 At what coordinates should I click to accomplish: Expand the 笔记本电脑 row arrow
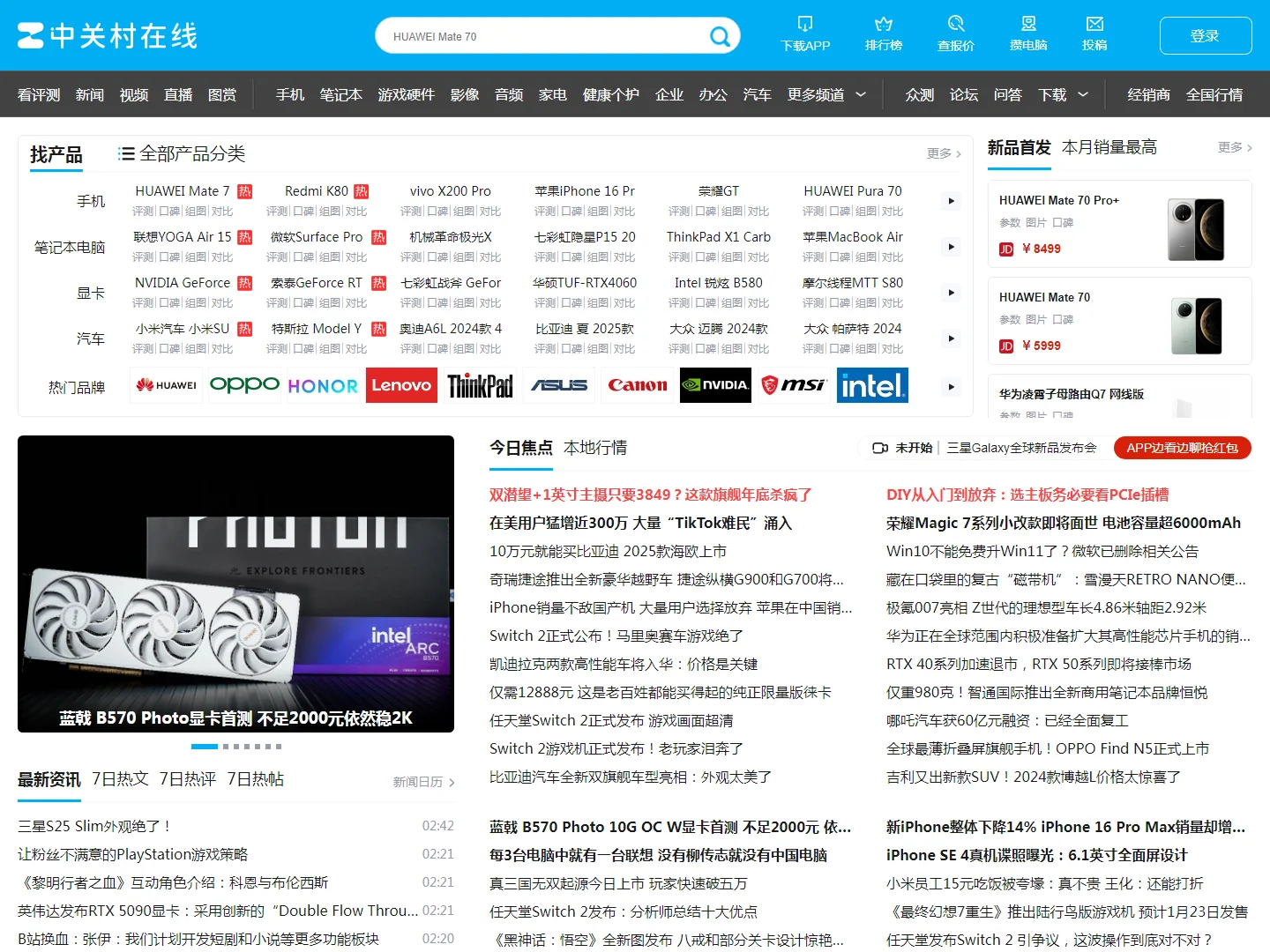point(951,247)
